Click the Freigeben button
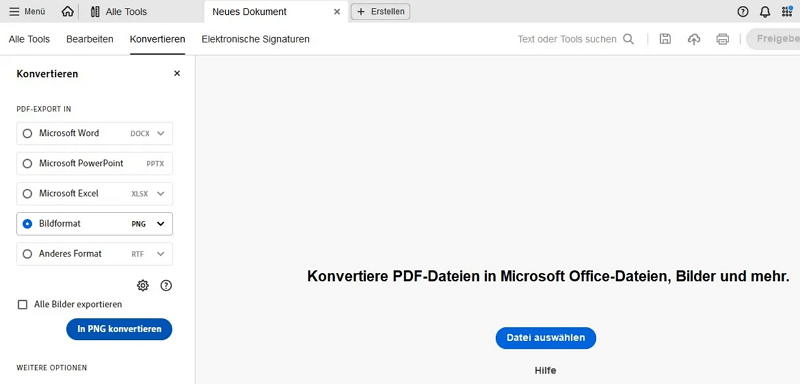This screenshot has height=384, width=800. click(x=773, y=39)
